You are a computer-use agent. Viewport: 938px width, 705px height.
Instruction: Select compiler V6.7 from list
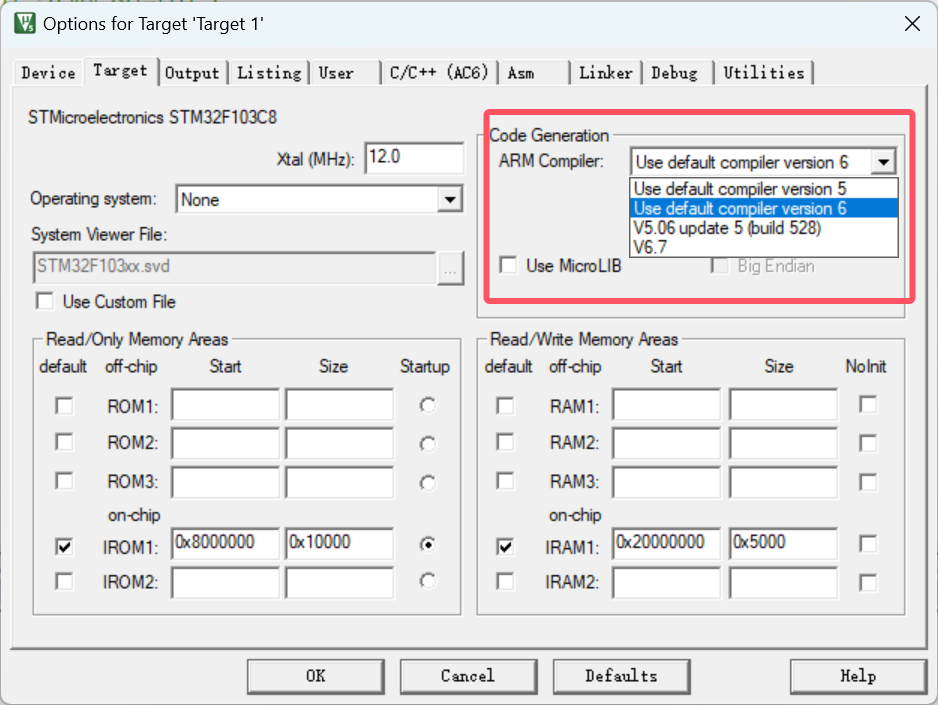[763, 247]
